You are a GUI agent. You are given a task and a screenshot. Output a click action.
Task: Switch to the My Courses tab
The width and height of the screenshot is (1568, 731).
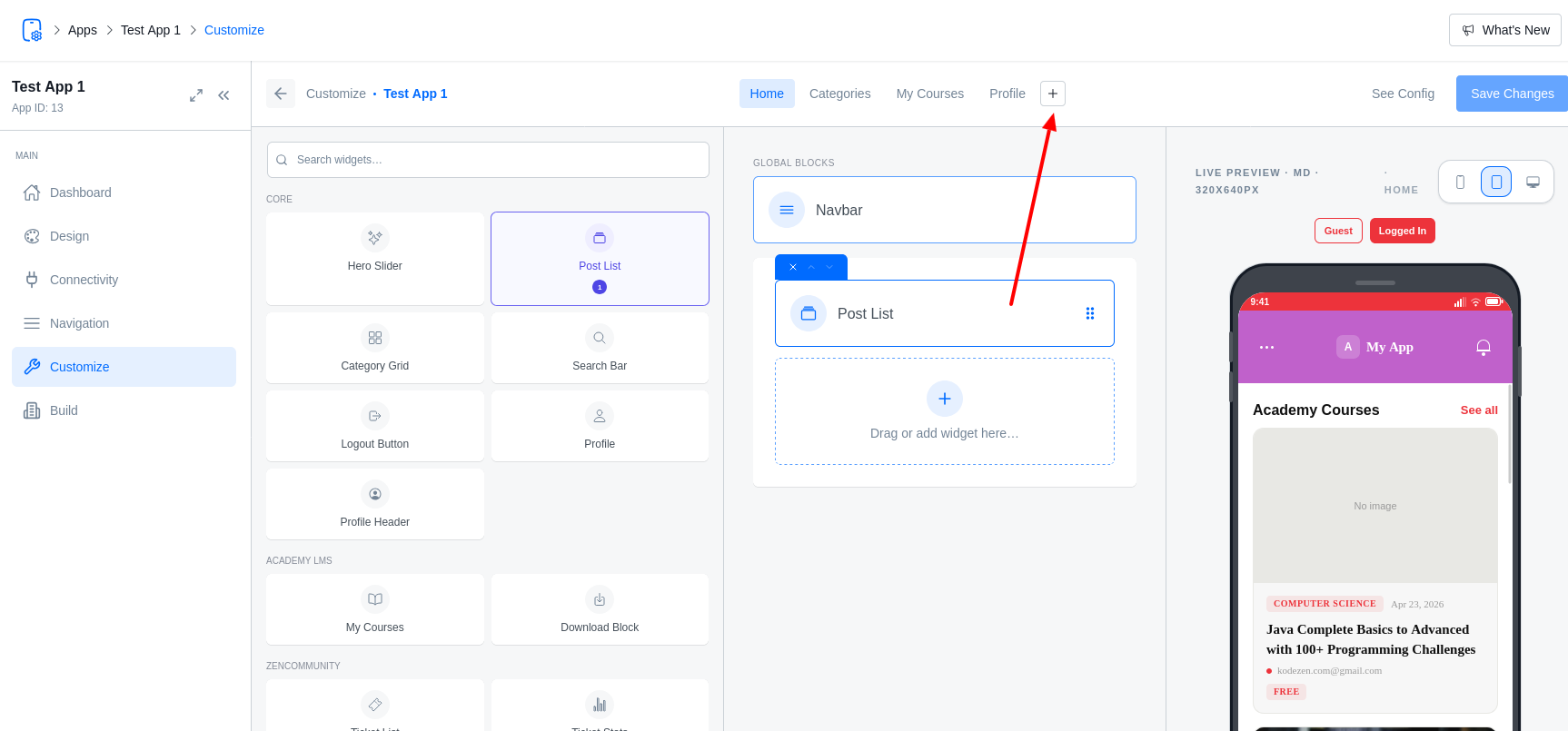coord(929,94)
